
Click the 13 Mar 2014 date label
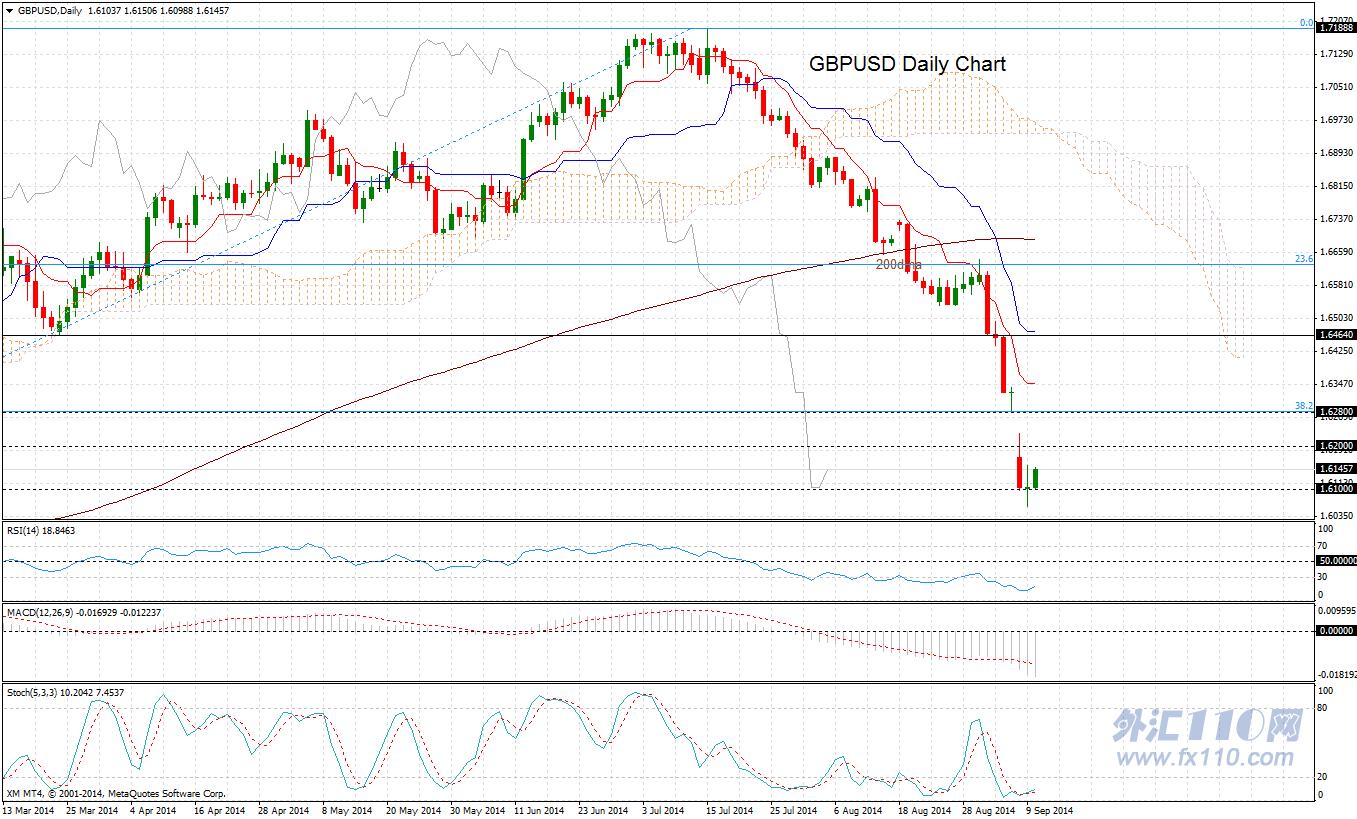(30, 811)
